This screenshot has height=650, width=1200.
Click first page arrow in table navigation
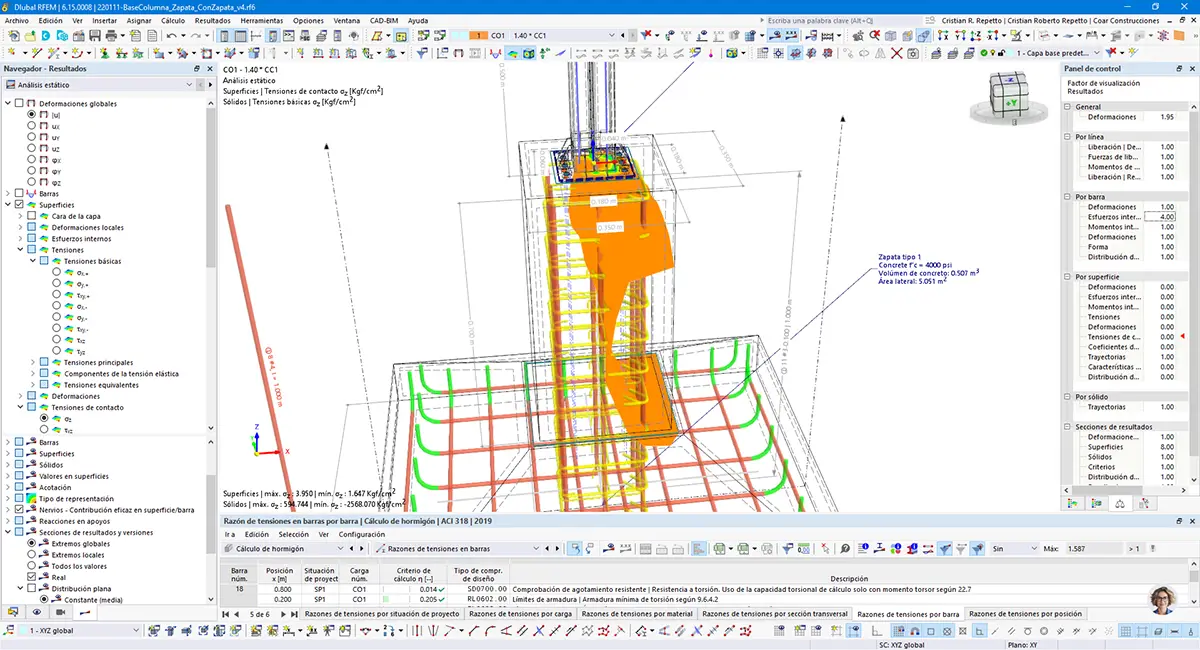tap(225, 614)
